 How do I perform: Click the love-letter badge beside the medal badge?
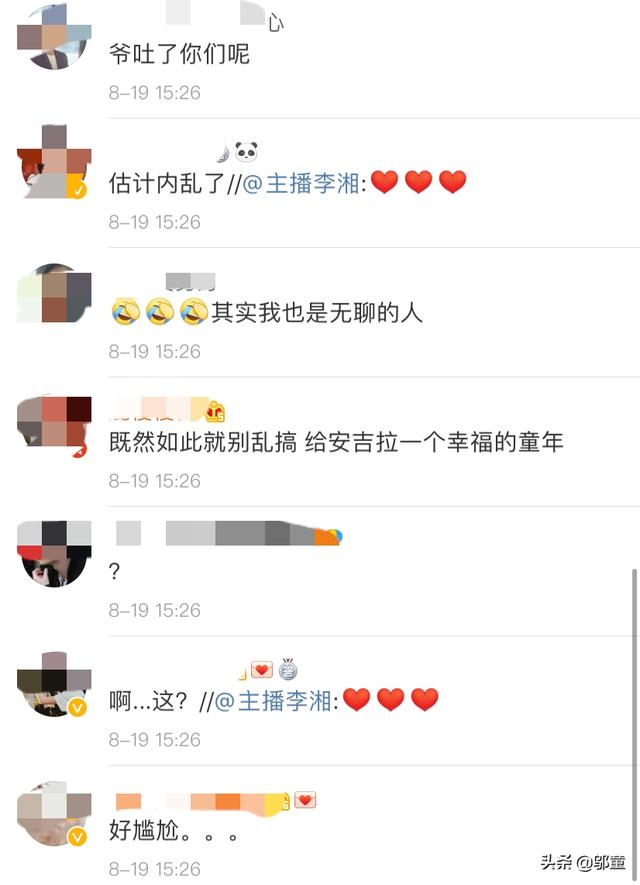[261, 669]
